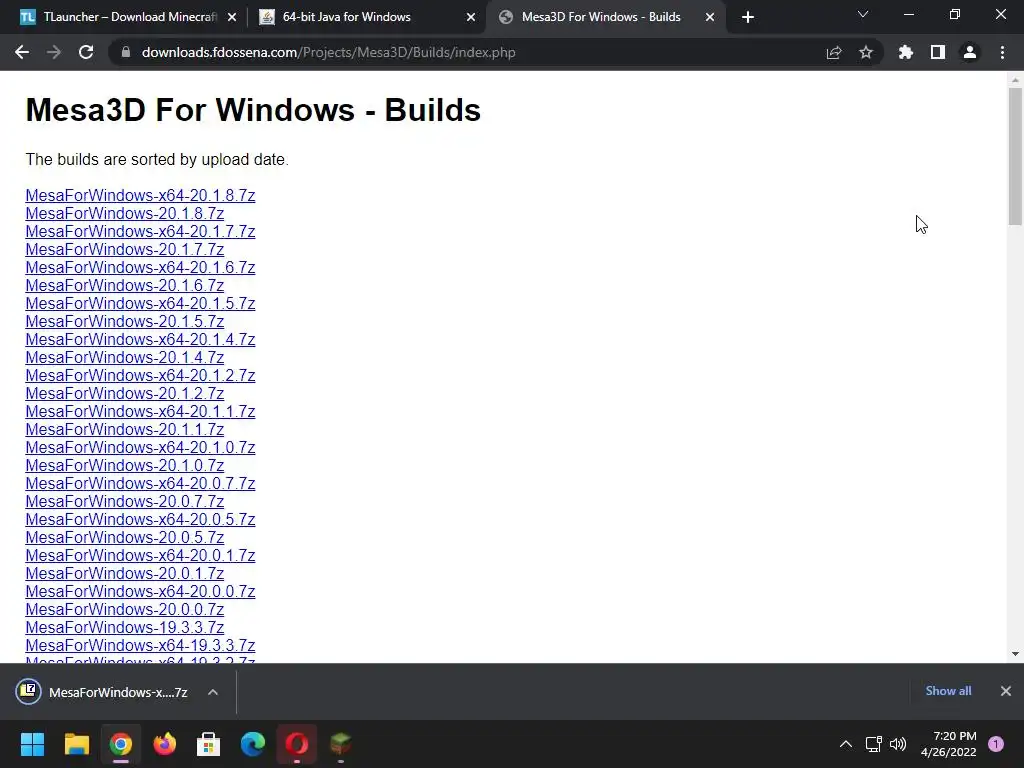Show all downloads
Screen dimensions: 1024x768
[948, 691]
